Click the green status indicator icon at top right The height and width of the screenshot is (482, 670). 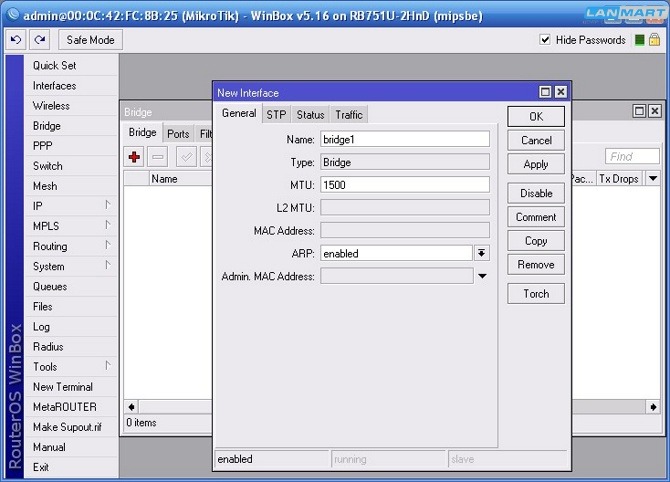pyautogui.click(x=638, y=40)
